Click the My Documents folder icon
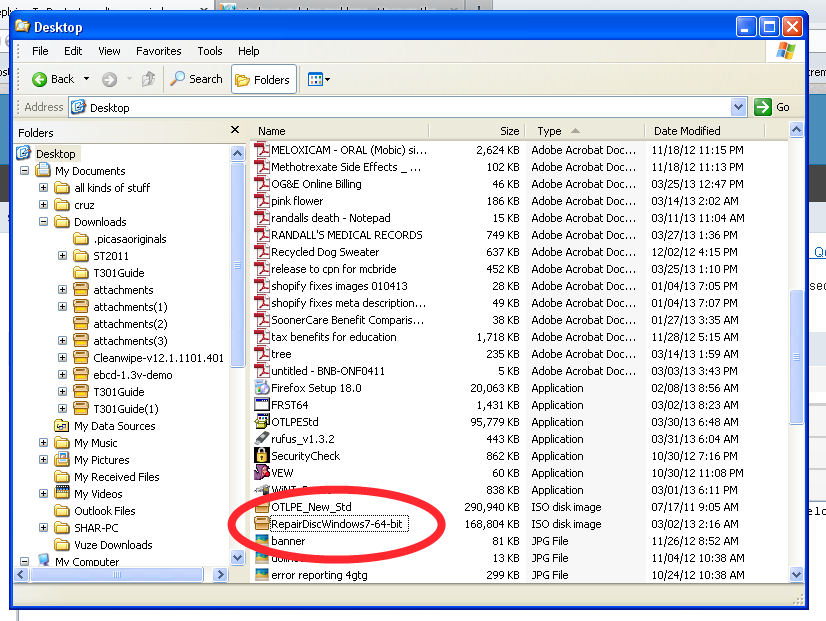Screen dimensions: 826x621 pos(43,170)
